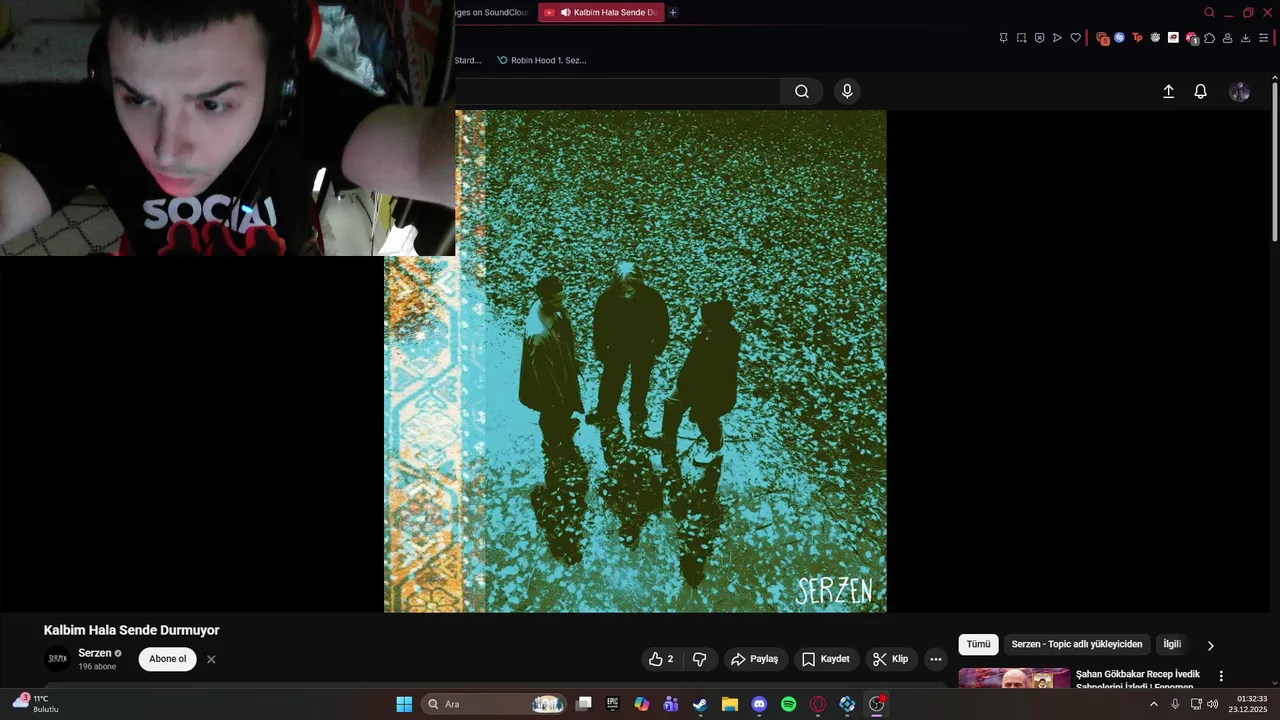Image resolution: width=1280 pixels, height=720 pixels.
Task: Click the taskbar Ara search box
Action: 493,704
